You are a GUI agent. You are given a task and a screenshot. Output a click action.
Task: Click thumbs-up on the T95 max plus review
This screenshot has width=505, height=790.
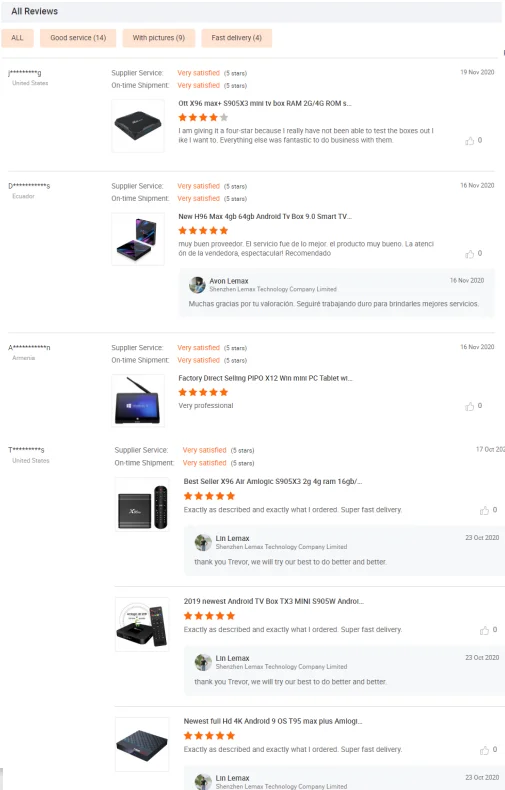[x=484, y=750]
